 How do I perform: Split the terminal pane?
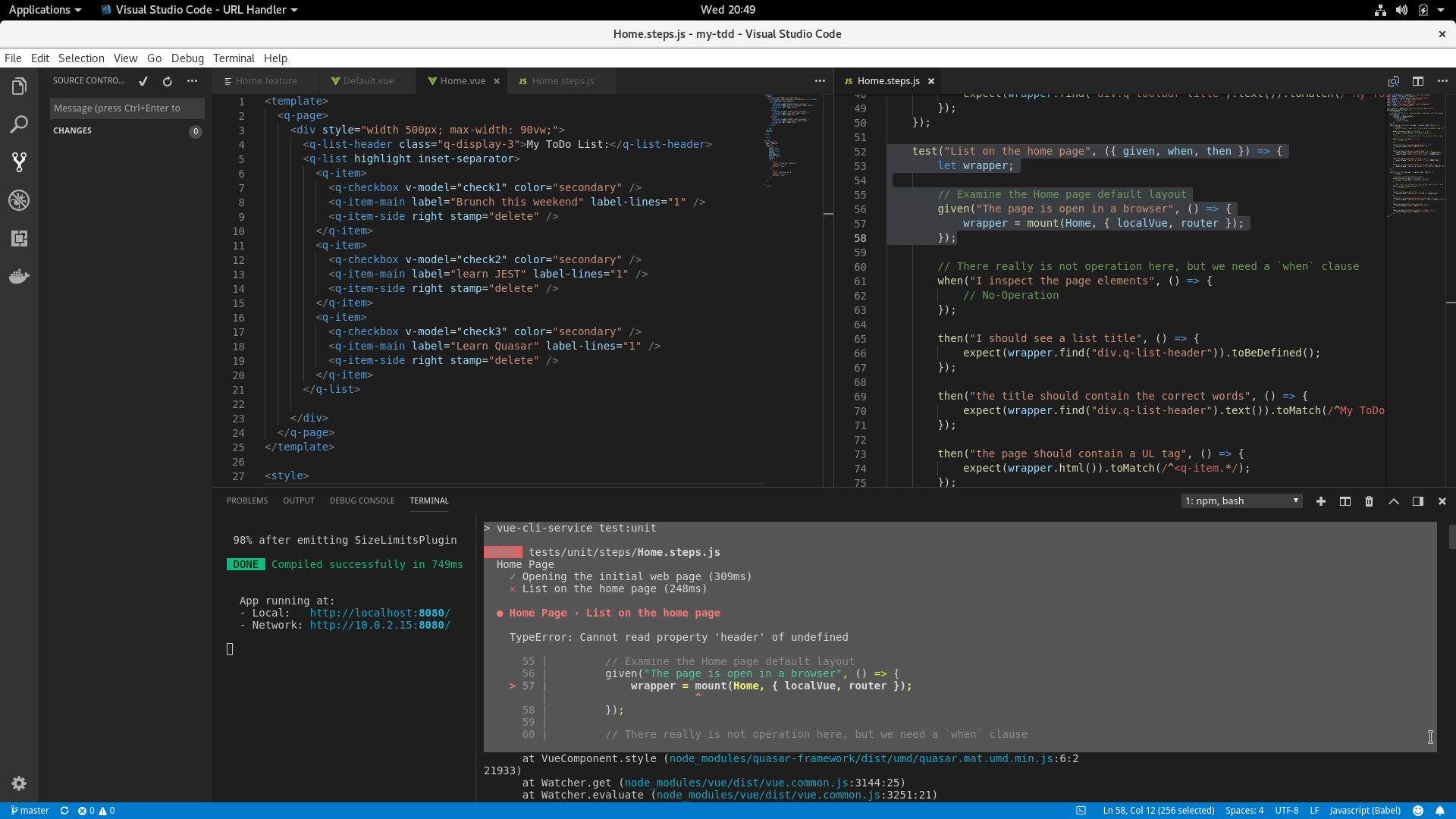1345,501
